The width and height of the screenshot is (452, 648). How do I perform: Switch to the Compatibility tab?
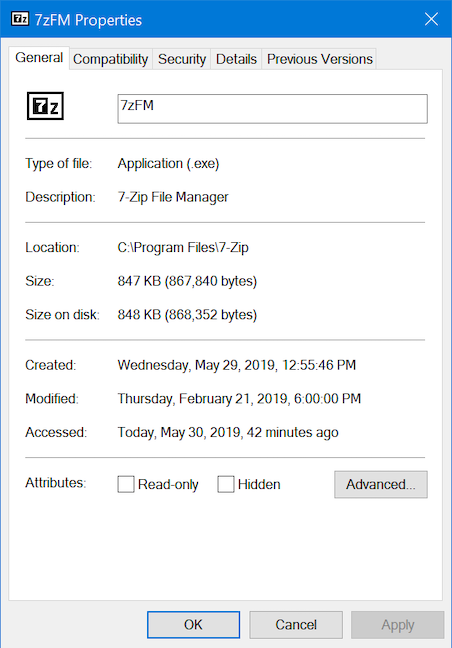pyautogui.click(x=110, y=59)
